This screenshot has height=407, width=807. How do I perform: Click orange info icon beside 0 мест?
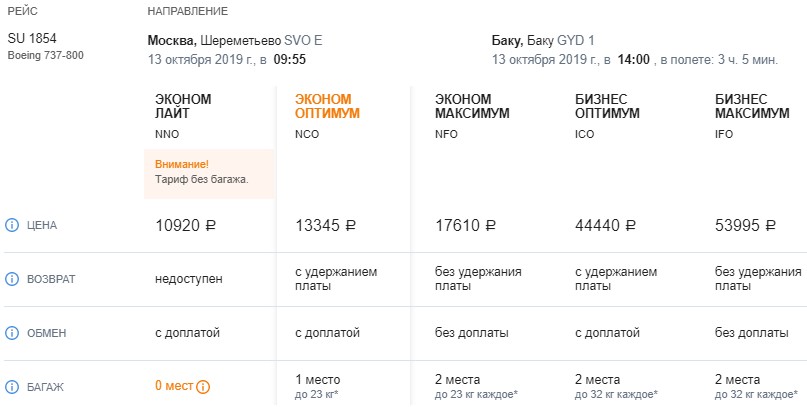tap(203, 386)
